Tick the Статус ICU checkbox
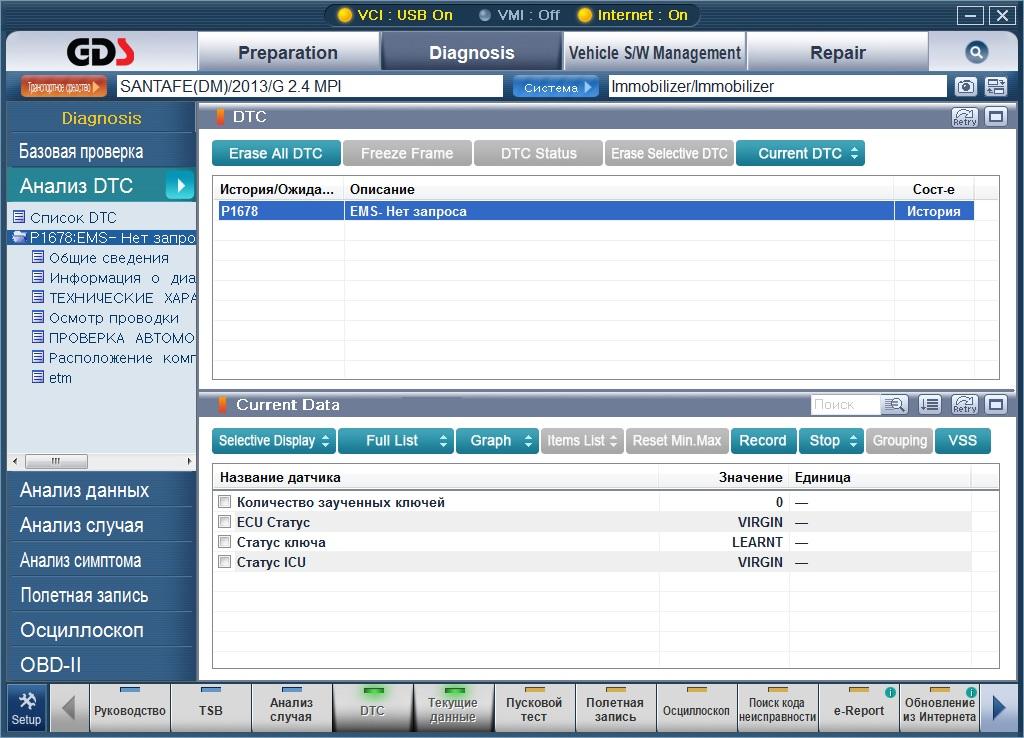The height and width of the screenshot is (738, 1024). (225, 562)
